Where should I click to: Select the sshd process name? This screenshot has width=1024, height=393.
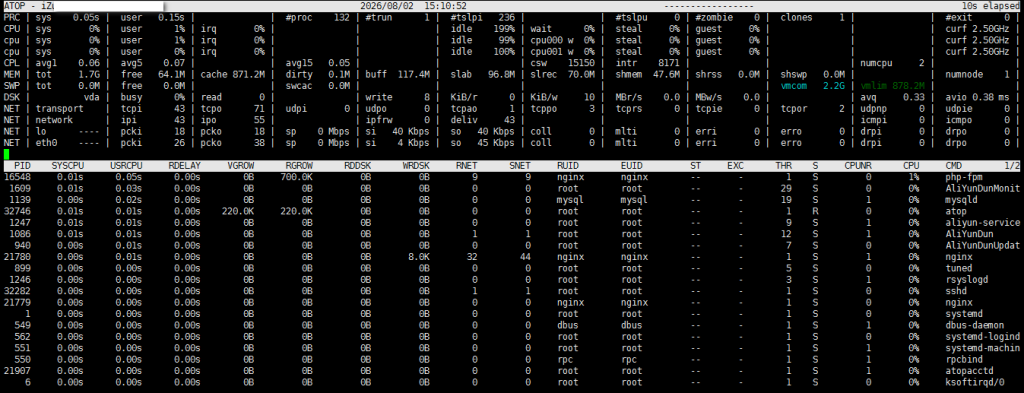tap(955, 291)
